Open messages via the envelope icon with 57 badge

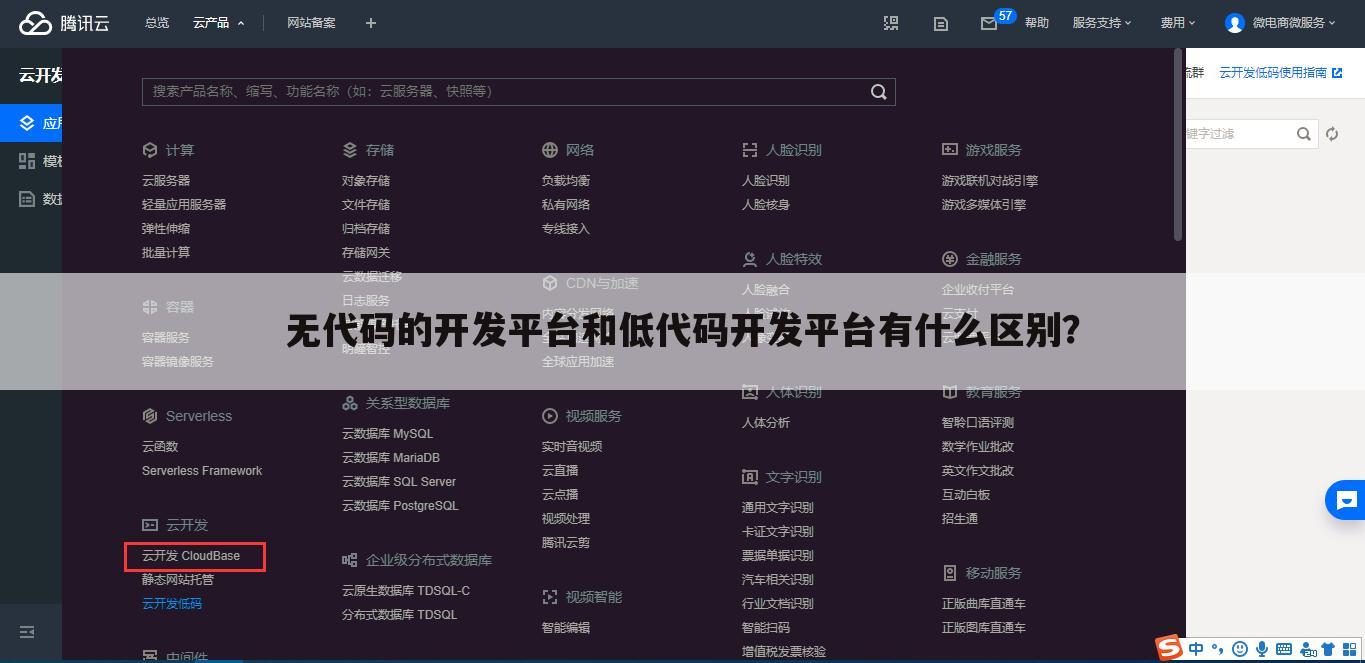click(988, 23)
